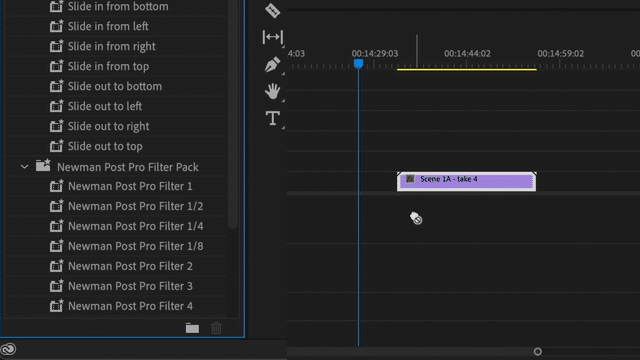Click the preset icon beside Newman Post Pro Filter 3
640x360 pixels.
pos(56,286)
